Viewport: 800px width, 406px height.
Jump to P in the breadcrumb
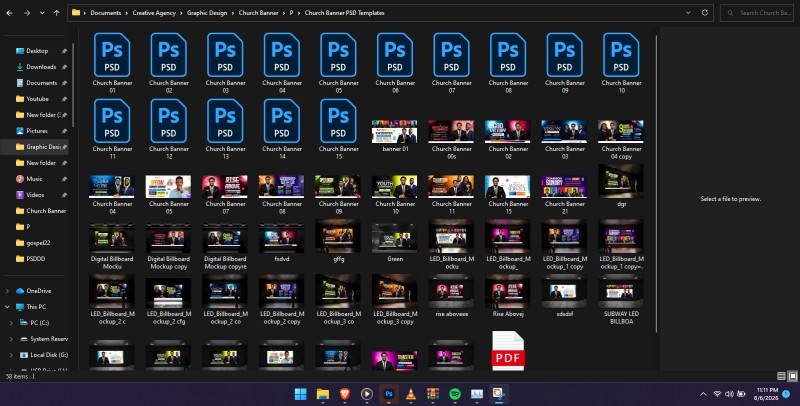click(291, 13)
